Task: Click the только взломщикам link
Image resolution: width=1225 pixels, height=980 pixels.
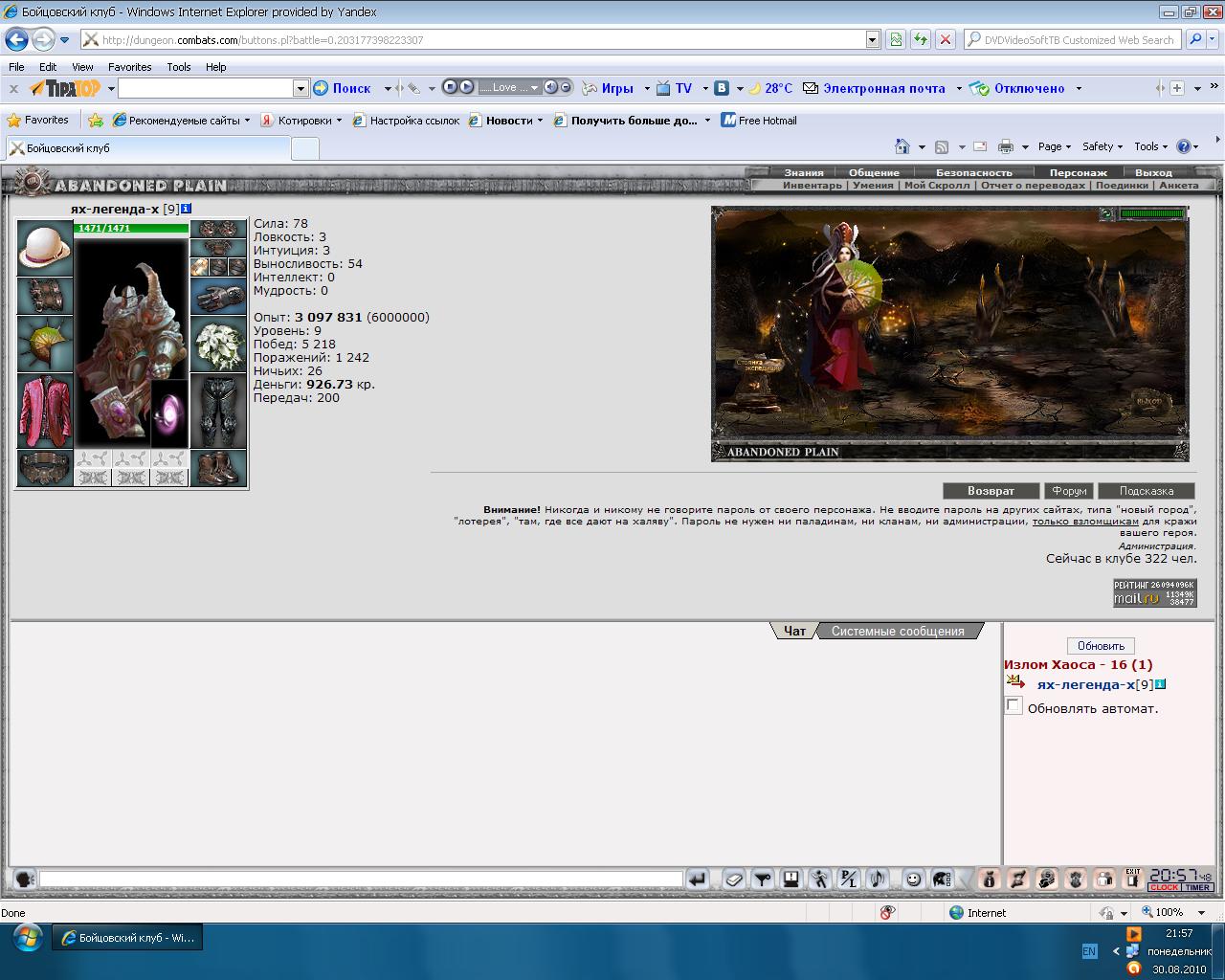Action: pos(1085,522)
